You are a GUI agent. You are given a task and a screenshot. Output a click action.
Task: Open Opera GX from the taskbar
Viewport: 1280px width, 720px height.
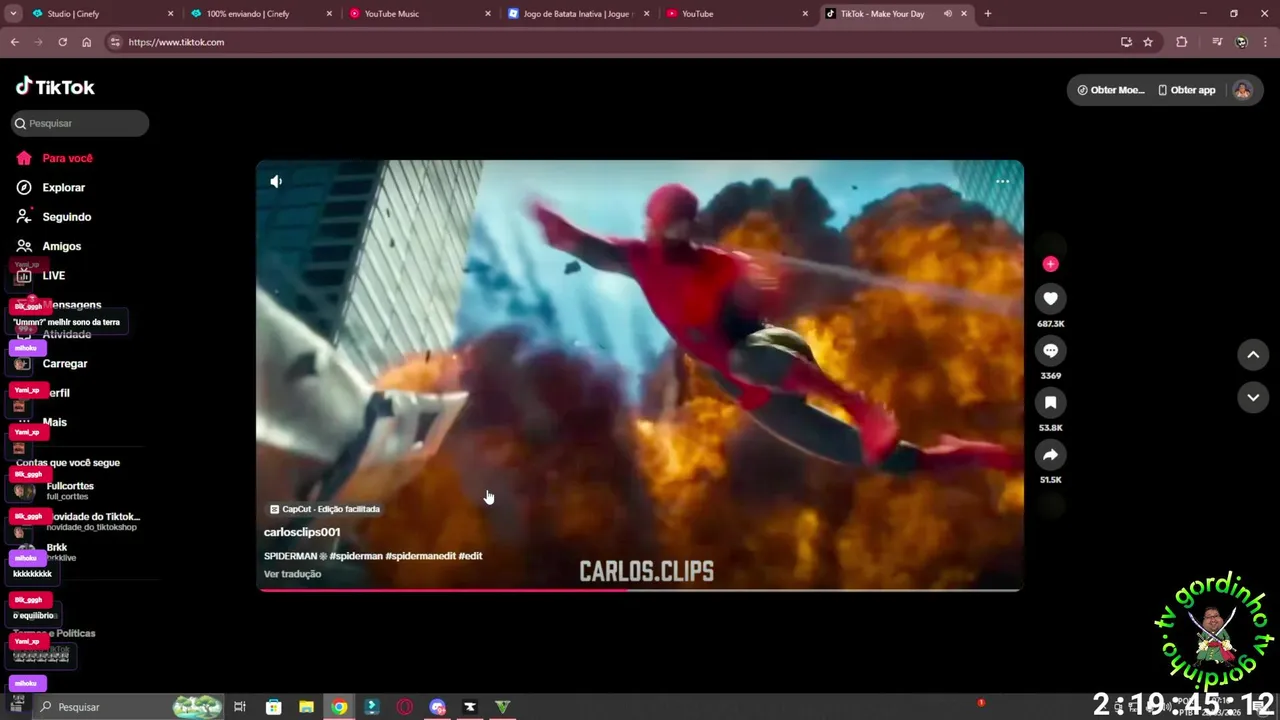click(x=404, y=707)
